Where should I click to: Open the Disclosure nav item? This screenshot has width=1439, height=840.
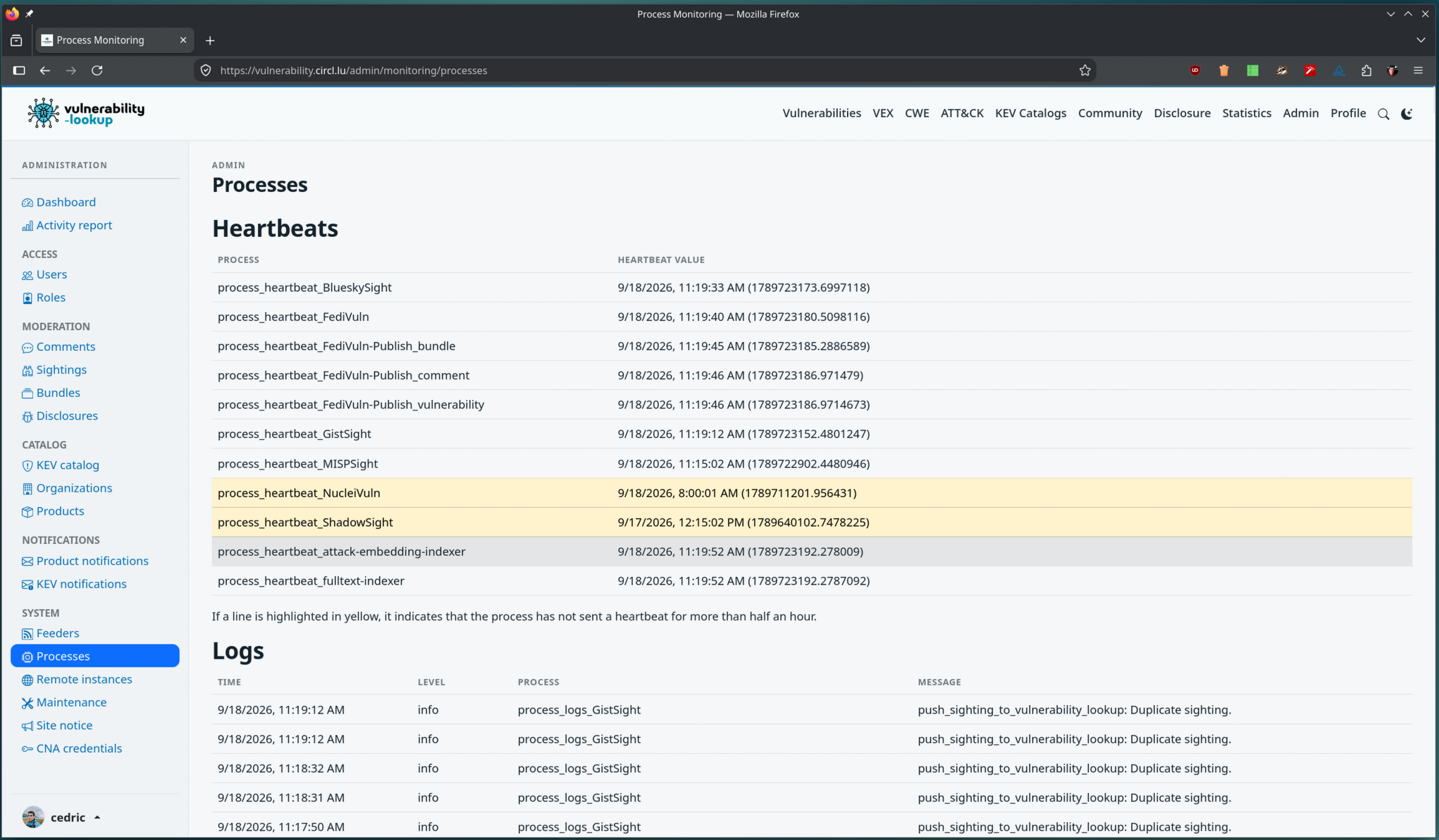(1182, 113)
